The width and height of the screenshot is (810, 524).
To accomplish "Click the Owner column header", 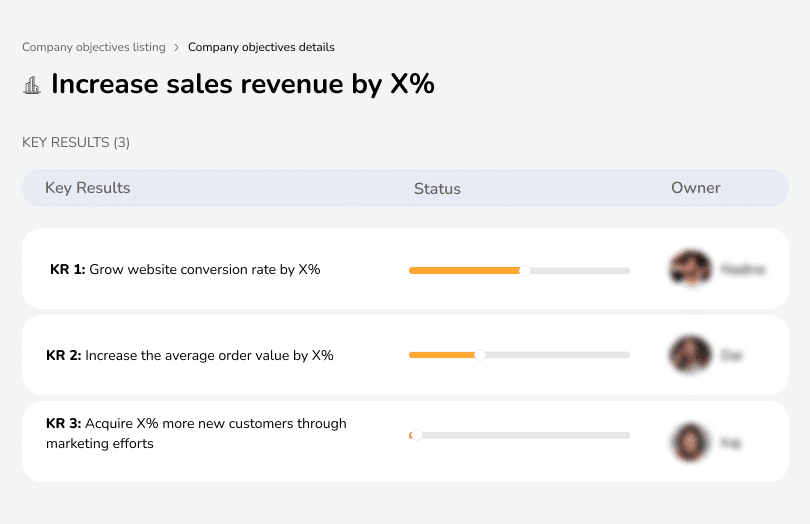I will [695, 188].
